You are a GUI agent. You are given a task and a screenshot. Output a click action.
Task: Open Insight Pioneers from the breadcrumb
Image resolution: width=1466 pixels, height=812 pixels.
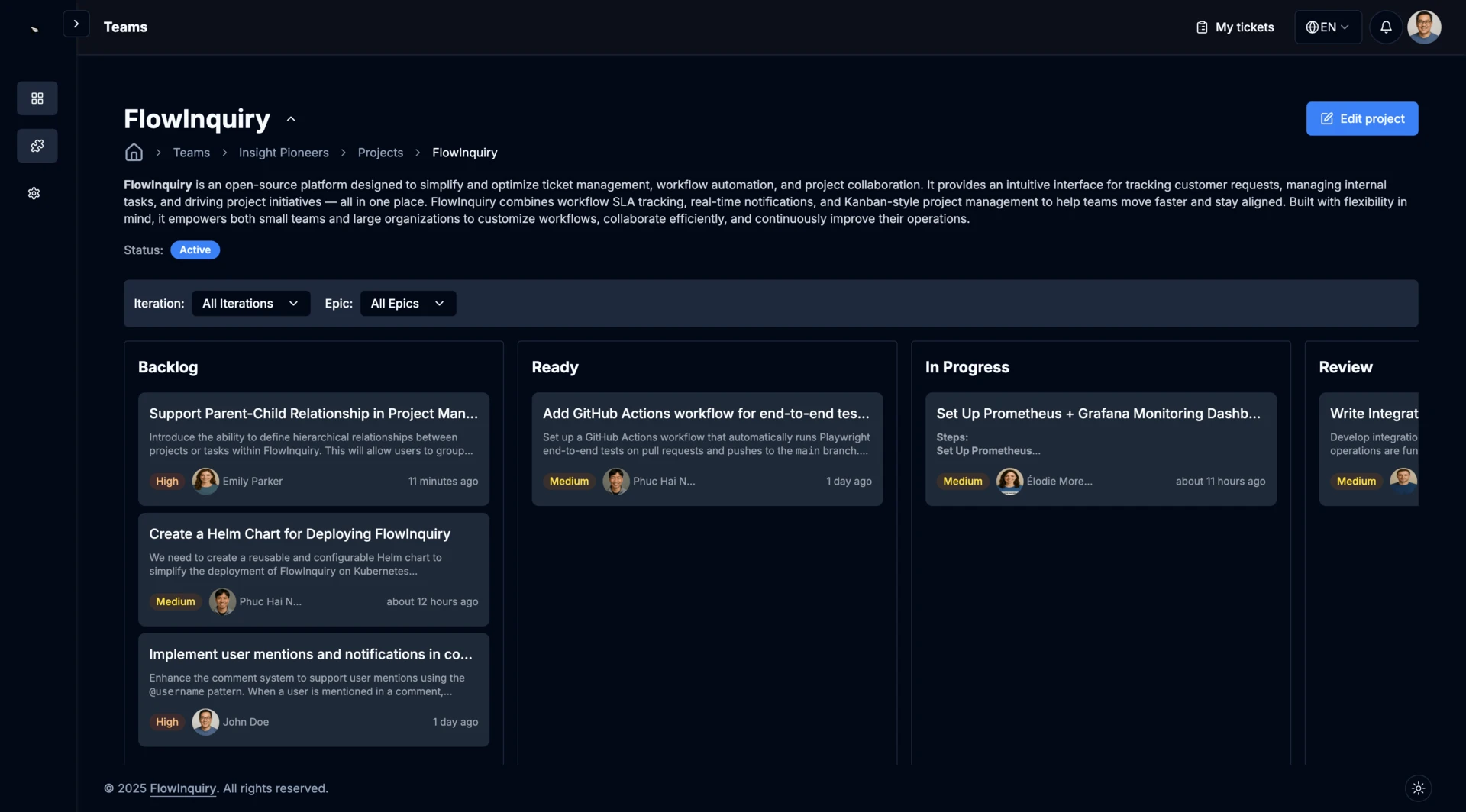tap(283, 153)
